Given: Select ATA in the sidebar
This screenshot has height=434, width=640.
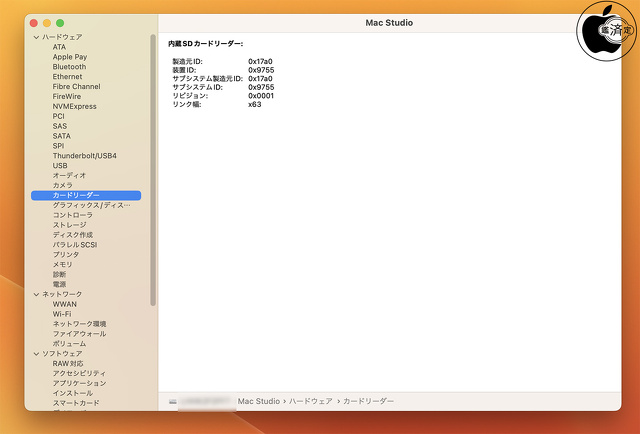Looking at the screenshot, I should [59, 47].
